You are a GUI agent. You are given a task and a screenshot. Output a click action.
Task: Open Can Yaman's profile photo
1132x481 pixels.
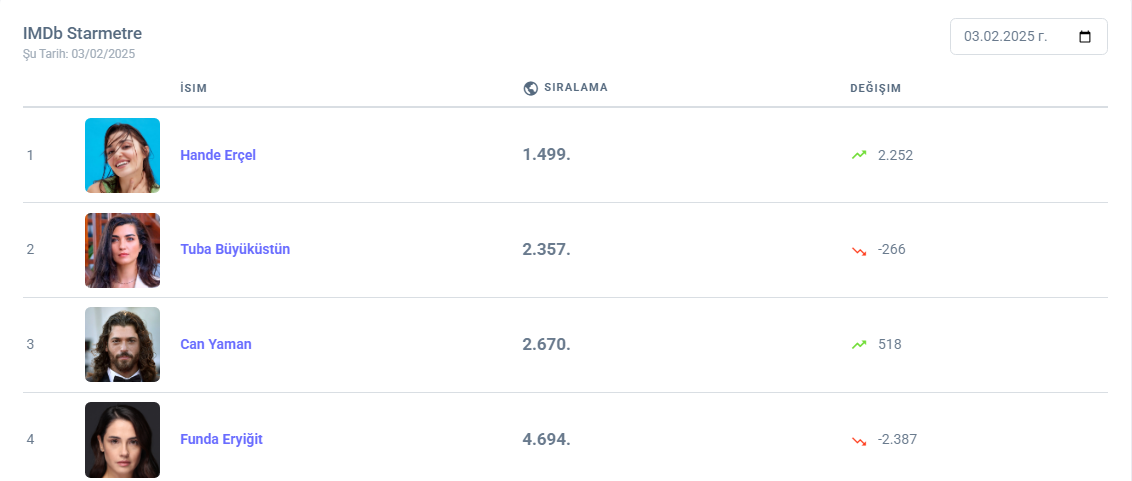click(x=122, y=344)
